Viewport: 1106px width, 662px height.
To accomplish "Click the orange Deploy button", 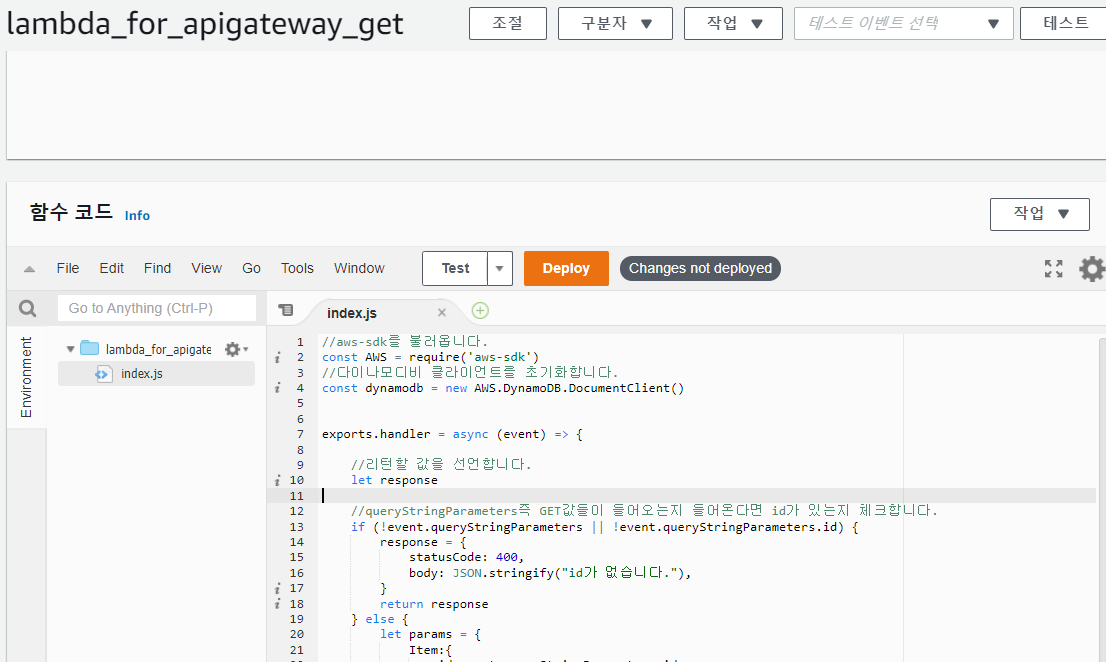I will [x=566, y=268].
